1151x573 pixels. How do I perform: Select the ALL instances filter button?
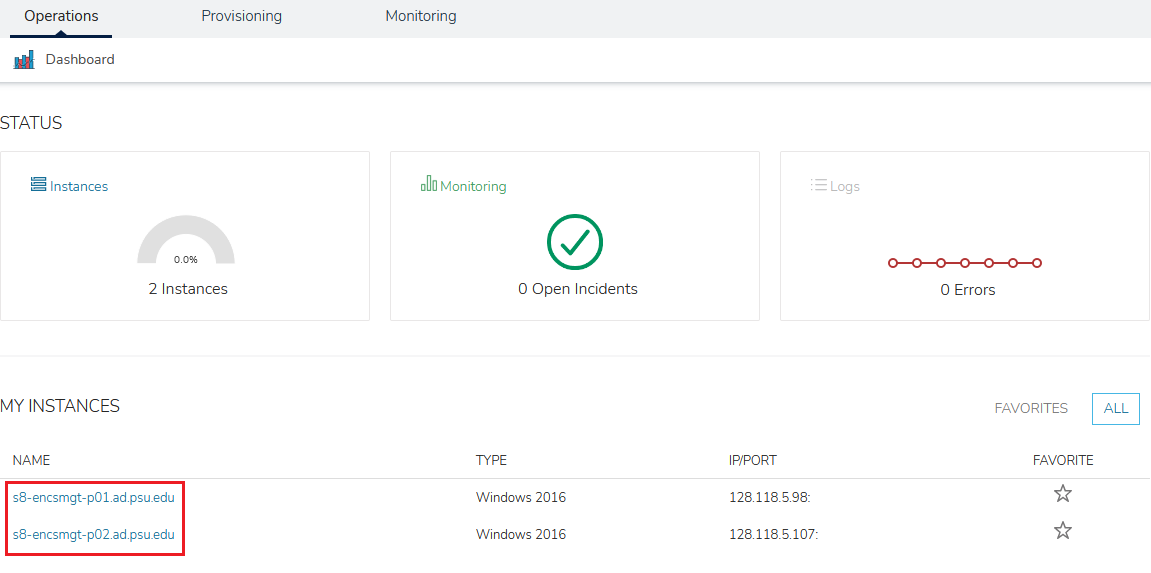point(1116,408)
